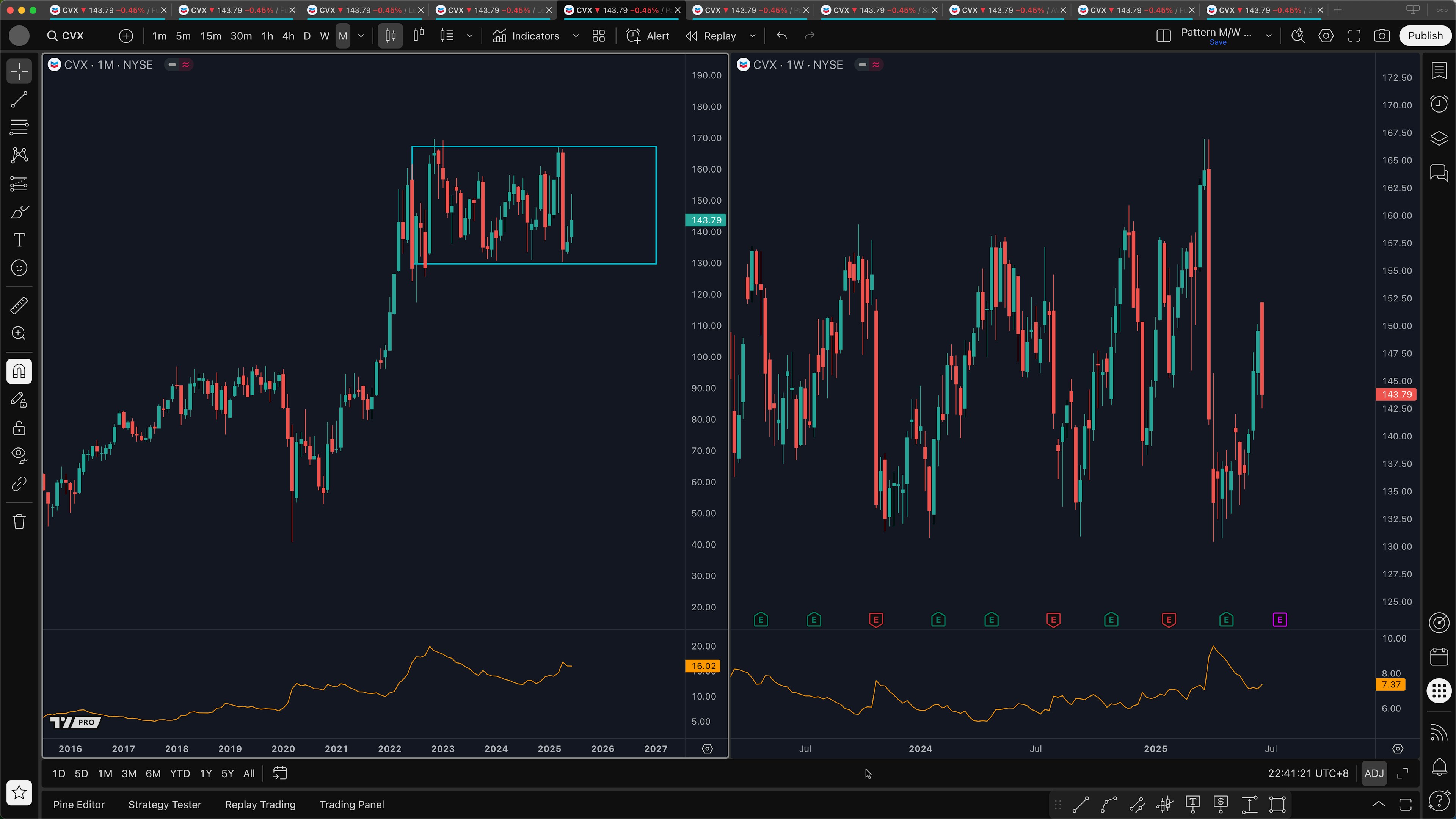Switch to weekly W timeframe
The height and width of the screenshot is (819, 1456).
click(325, 36)
